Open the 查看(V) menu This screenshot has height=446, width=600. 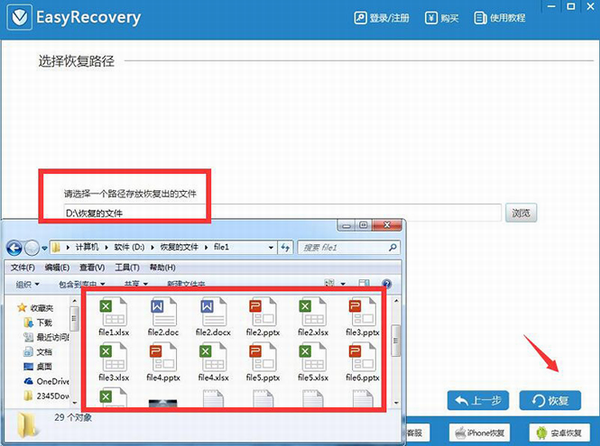[x=92, y=267]
